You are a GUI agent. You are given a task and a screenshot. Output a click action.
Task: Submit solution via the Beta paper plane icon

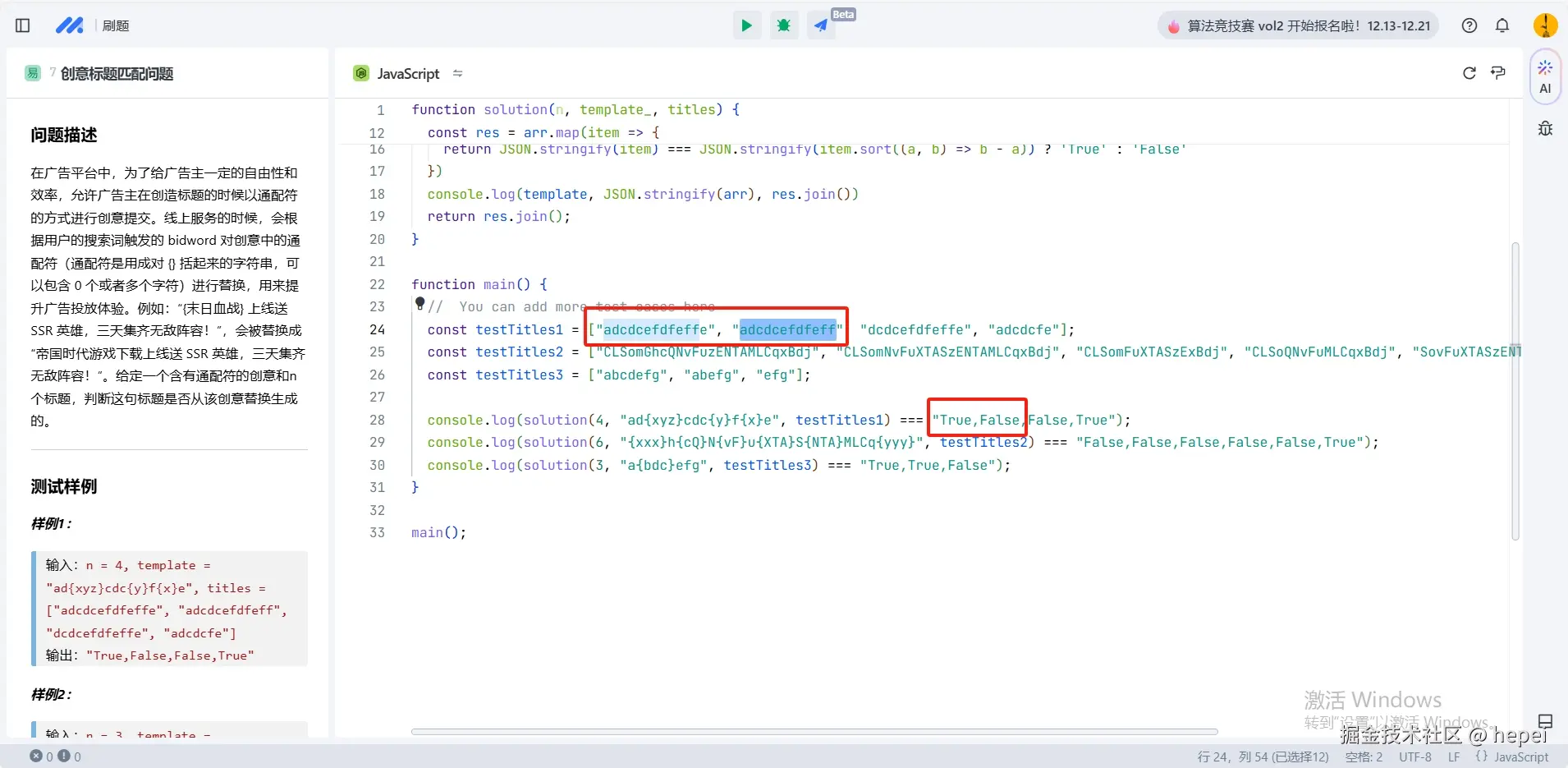(821, 25)
